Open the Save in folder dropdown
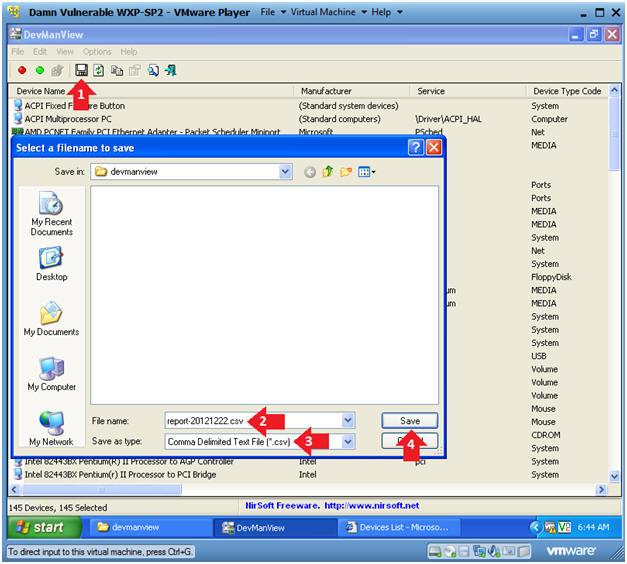The image size is (627, 564). coord(285,172)
